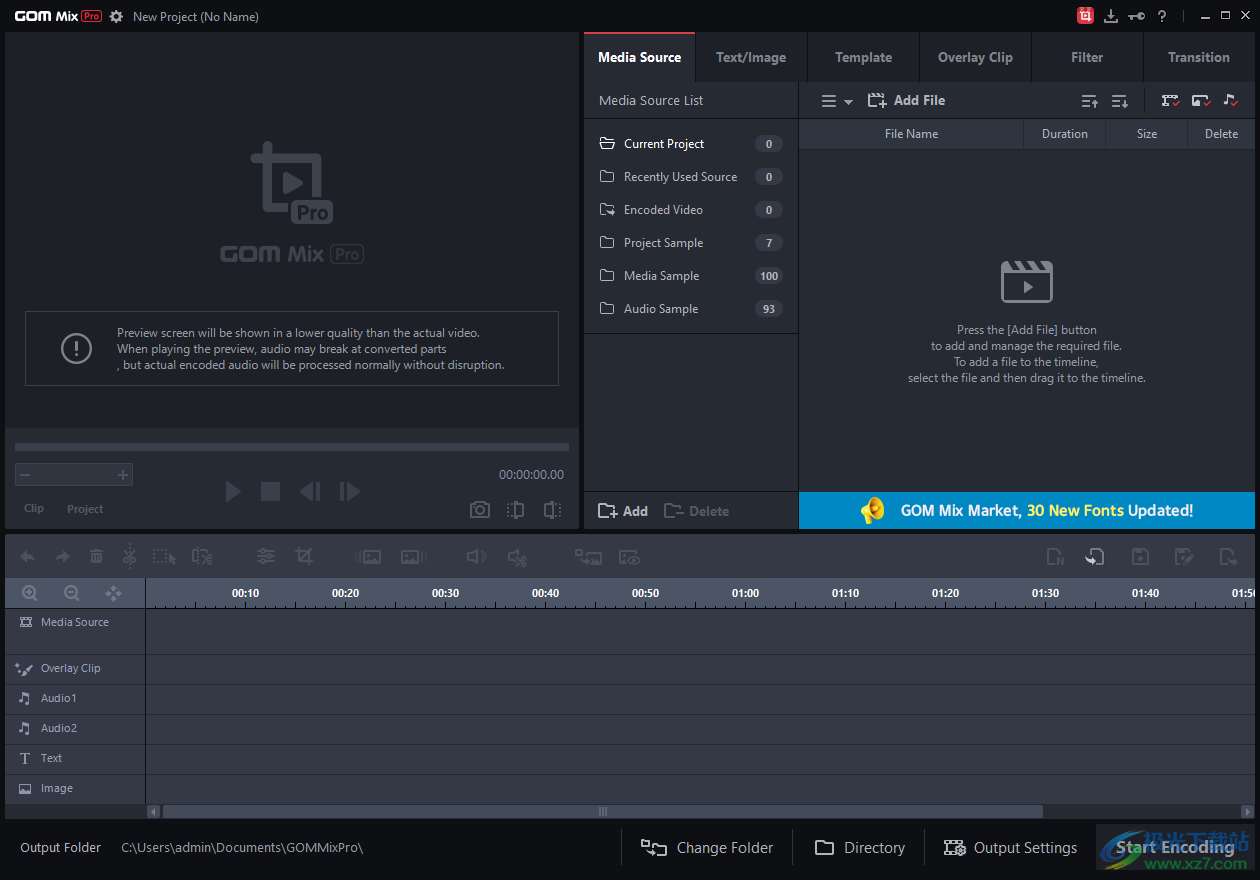Click the split-right preview icon
This screenshot has height=880, width=1260.
(552, 510)
